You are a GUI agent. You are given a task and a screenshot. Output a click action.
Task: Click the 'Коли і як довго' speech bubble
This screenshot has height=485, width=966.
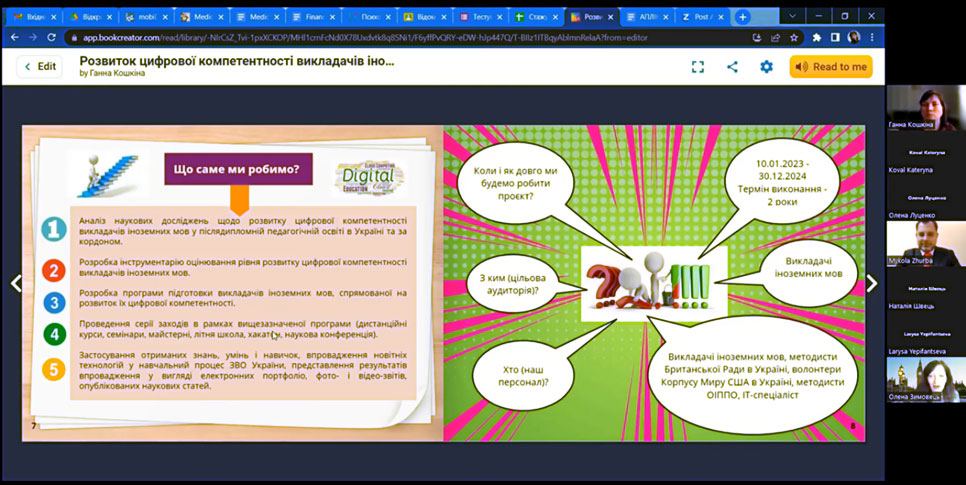516,183
